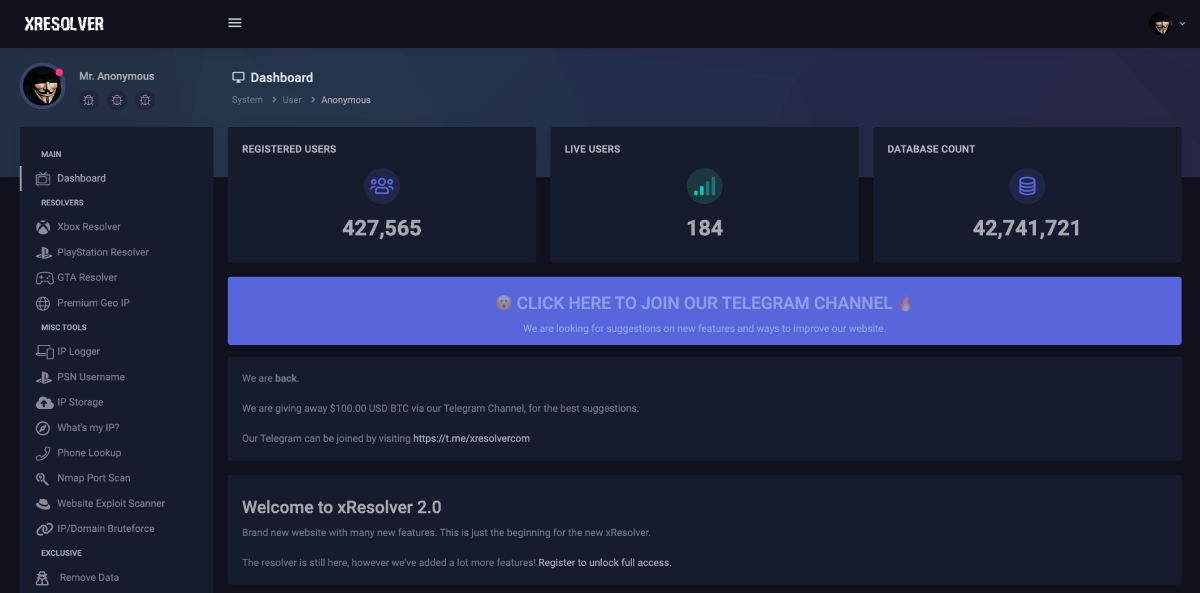Select IP/Domain Bruteforce in sidebar

pyautogui.click(x=105, y=529)
